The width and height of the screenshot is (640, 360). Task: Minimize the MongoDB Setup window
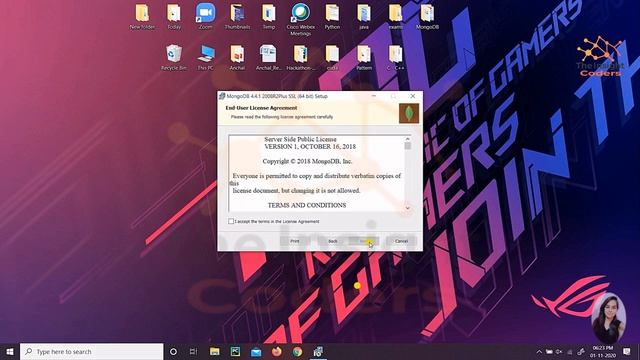(x=374, y=96)
